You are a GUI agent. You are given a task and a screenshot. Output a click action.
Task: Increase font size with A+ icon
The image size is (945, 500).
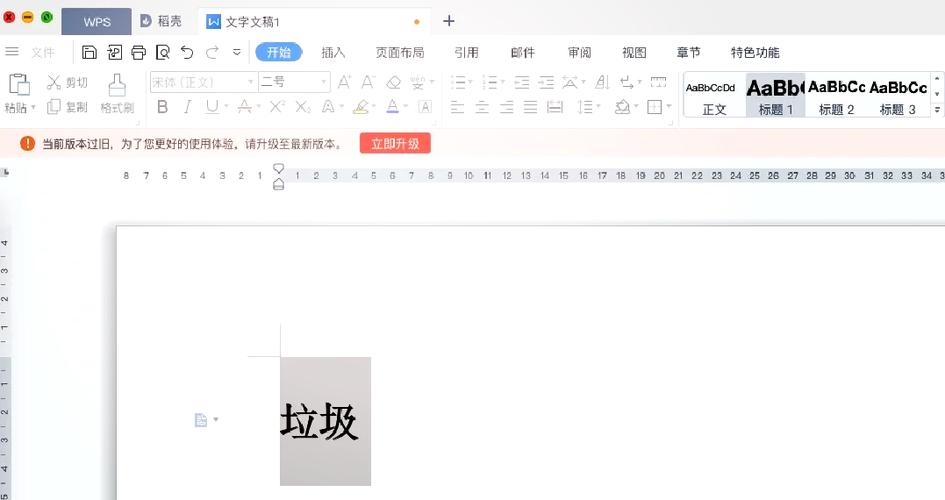(x=344, y=82)
